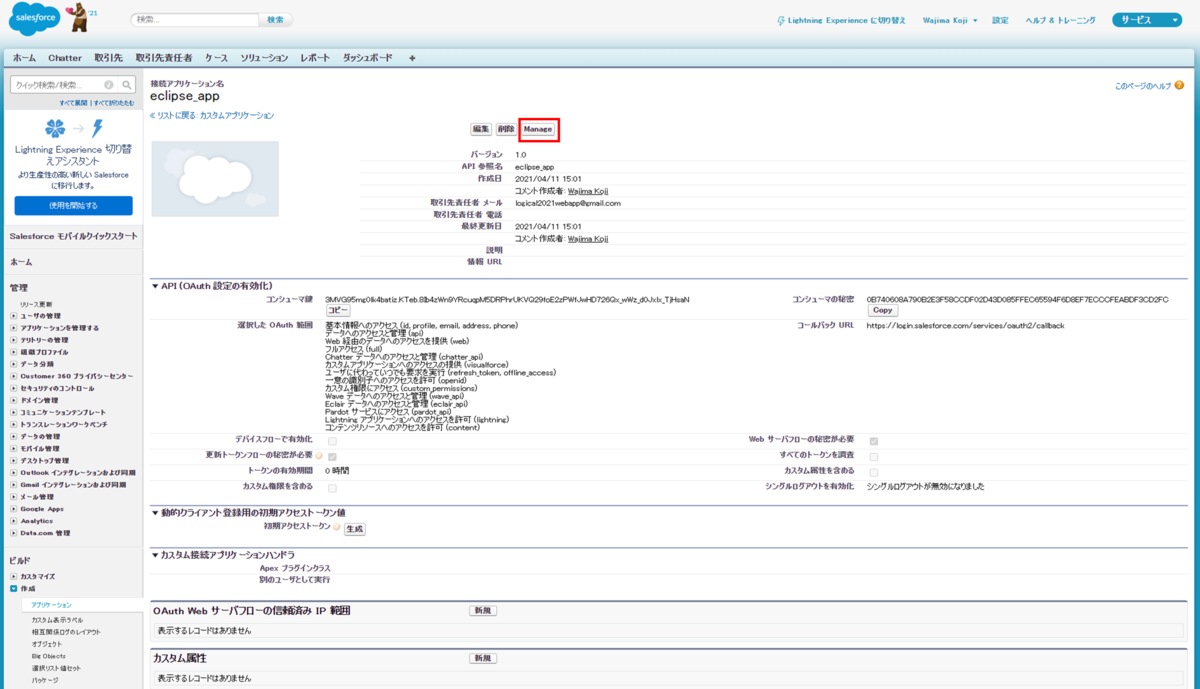
Task: Expand アプリケーションを管理する tree node
Action: coord(14,328)
